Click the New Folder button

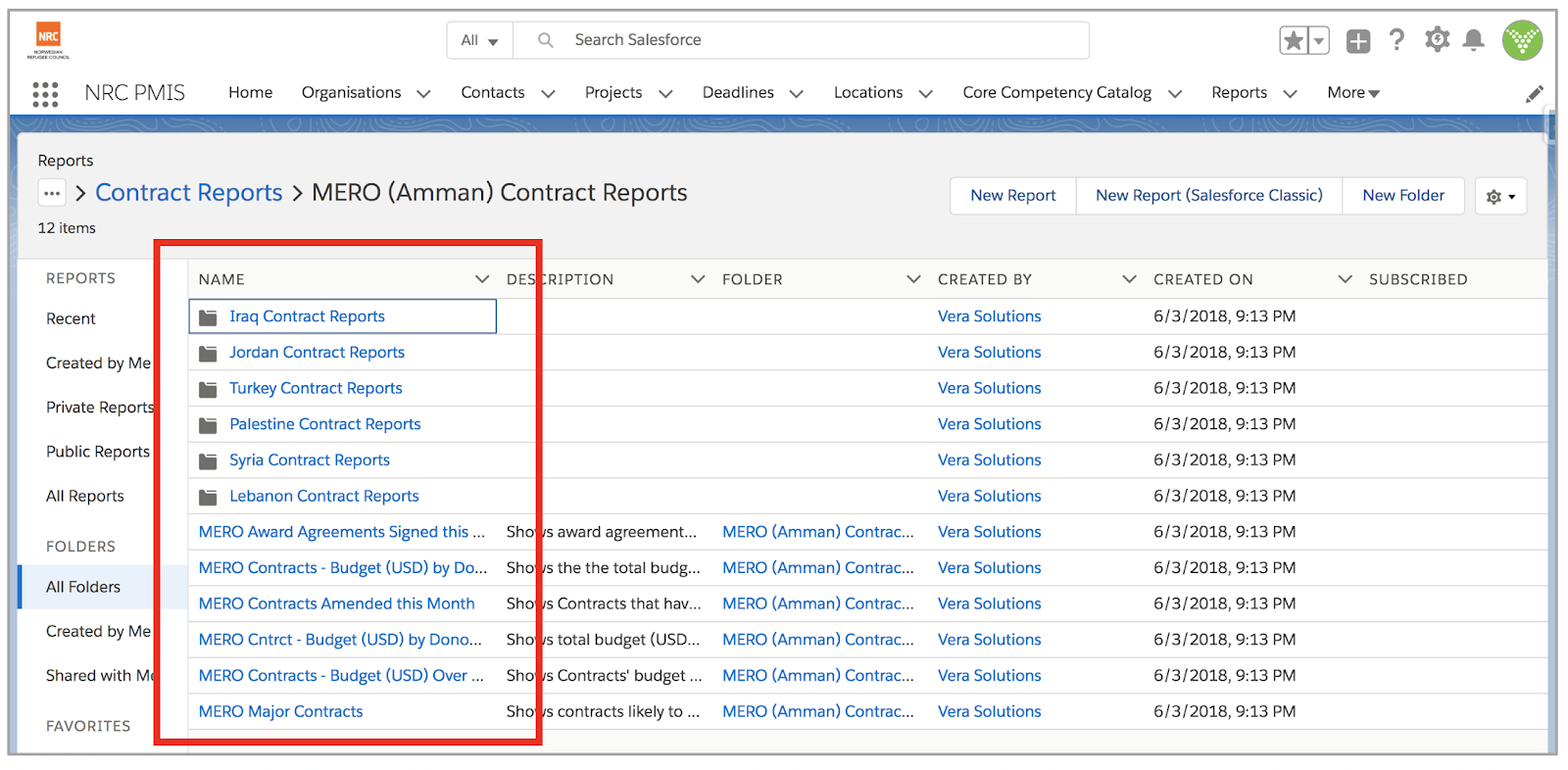(x=1403, y=196)
